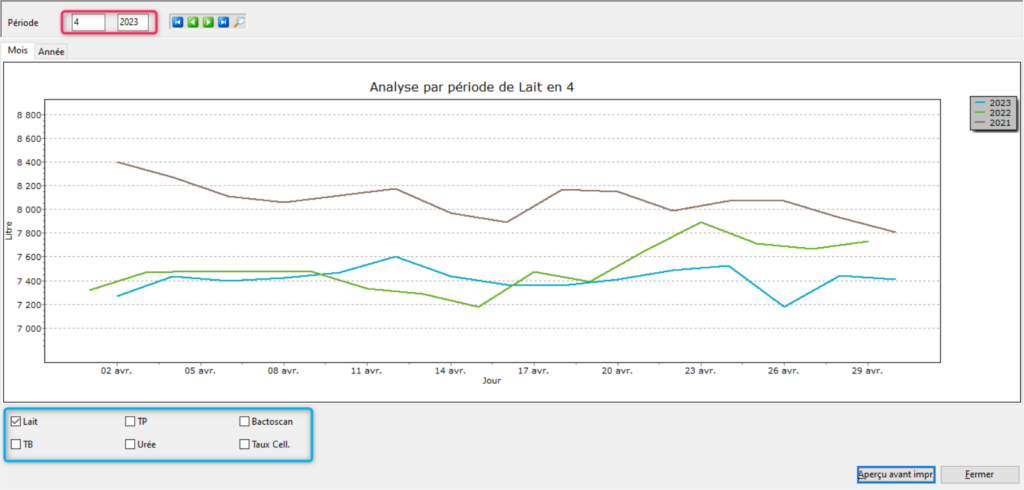Viewport: 1024px width, 490px height.
Task: Switch to the Année tab
Action: pos(51,52)
